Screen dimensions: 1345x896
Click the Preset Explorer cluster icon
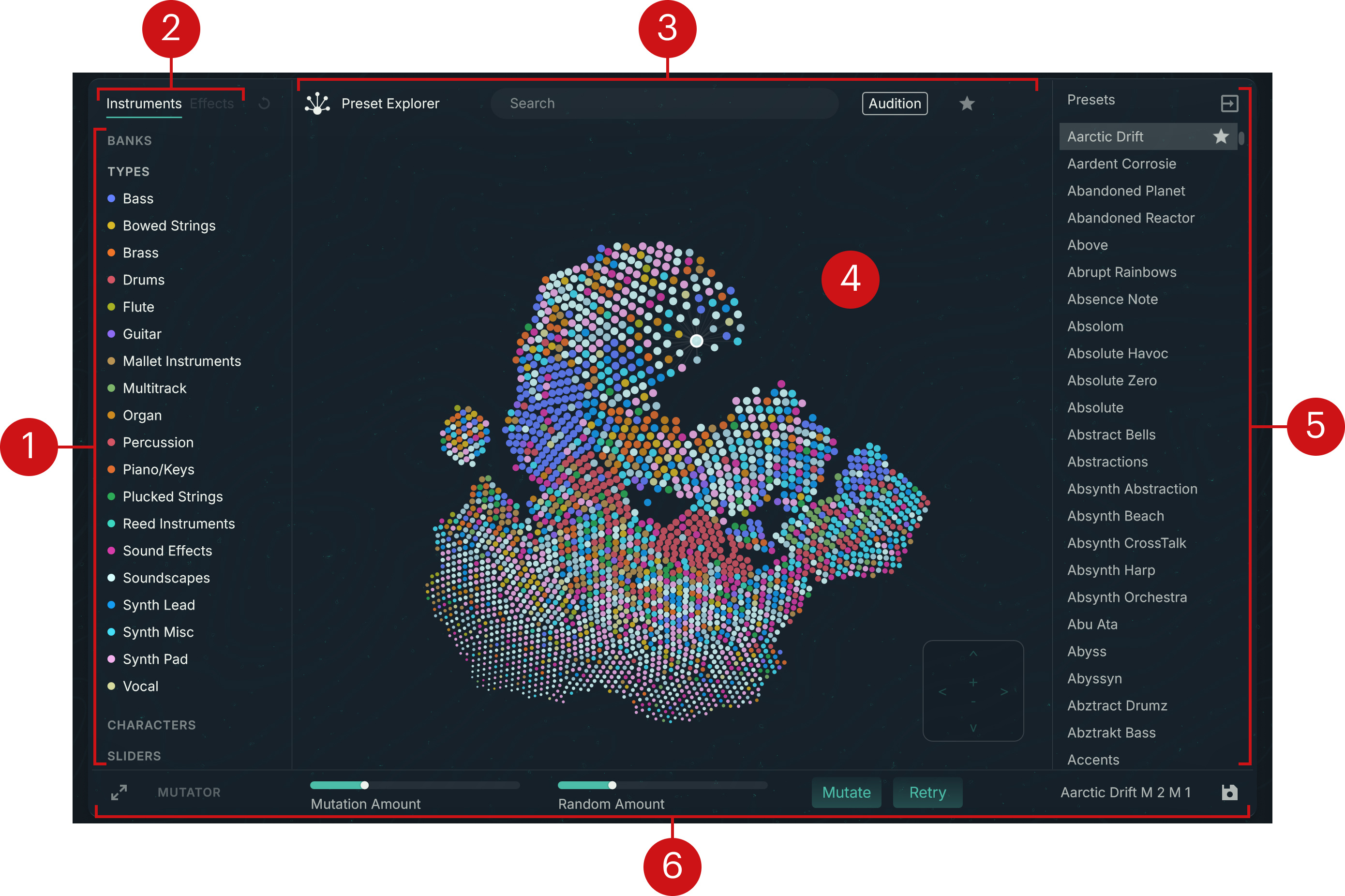317,104
